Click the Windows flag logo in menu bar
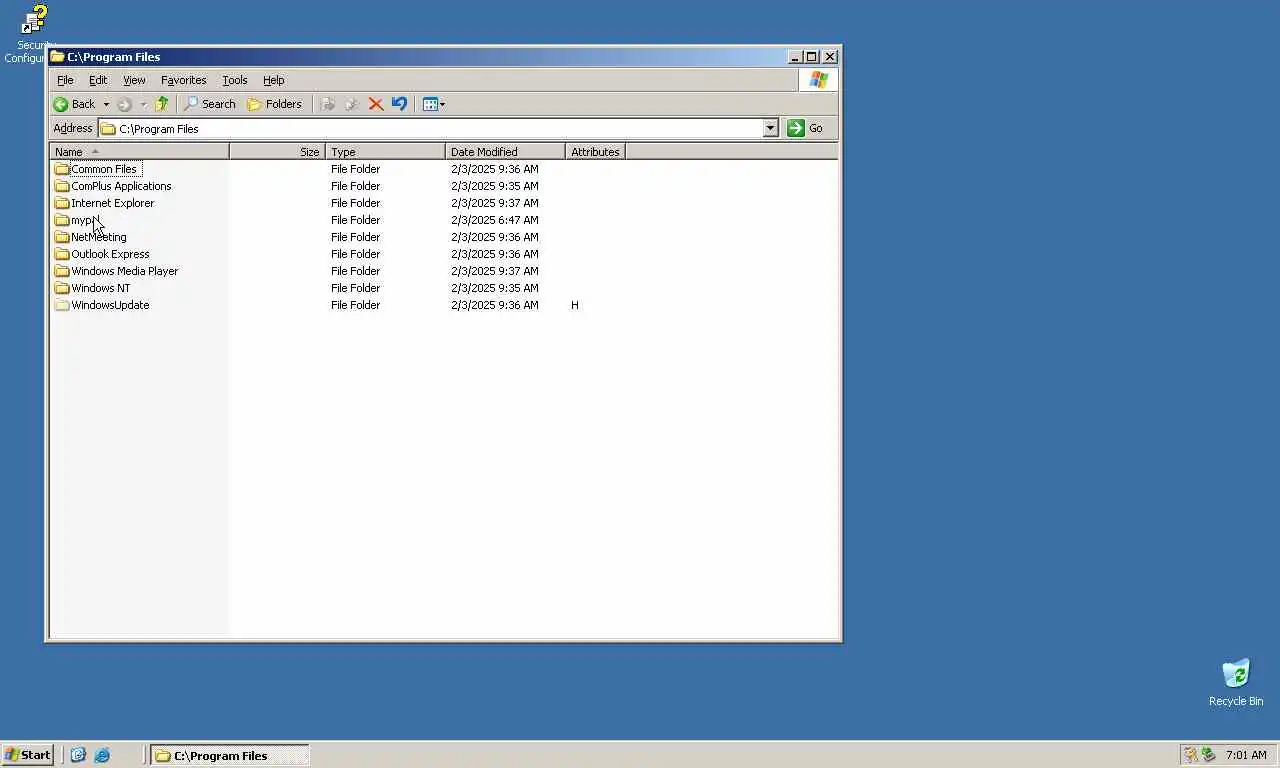 click(x=819, y=80)
